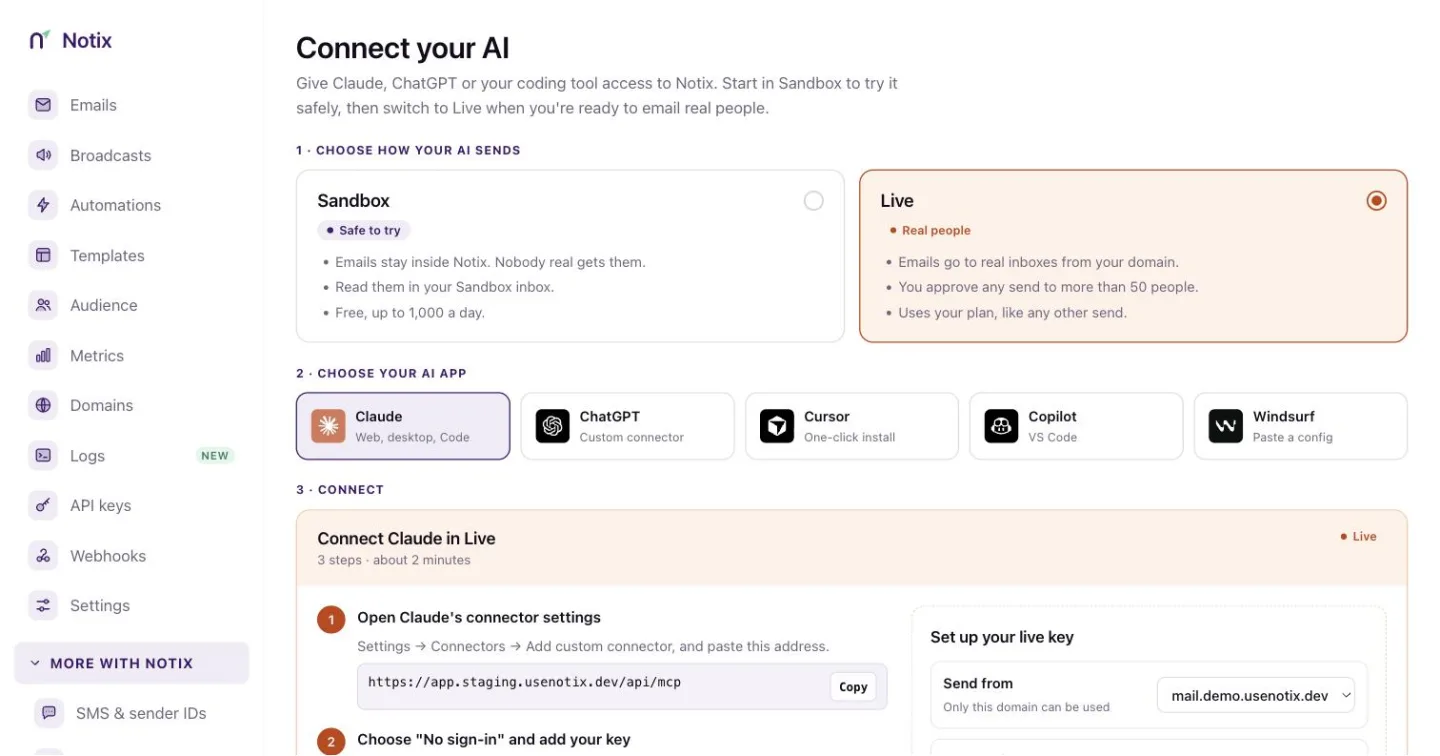Click the Broadcasts megaphone icon
This screenshot has height=756, width=1440.
[x=43, y=155]
